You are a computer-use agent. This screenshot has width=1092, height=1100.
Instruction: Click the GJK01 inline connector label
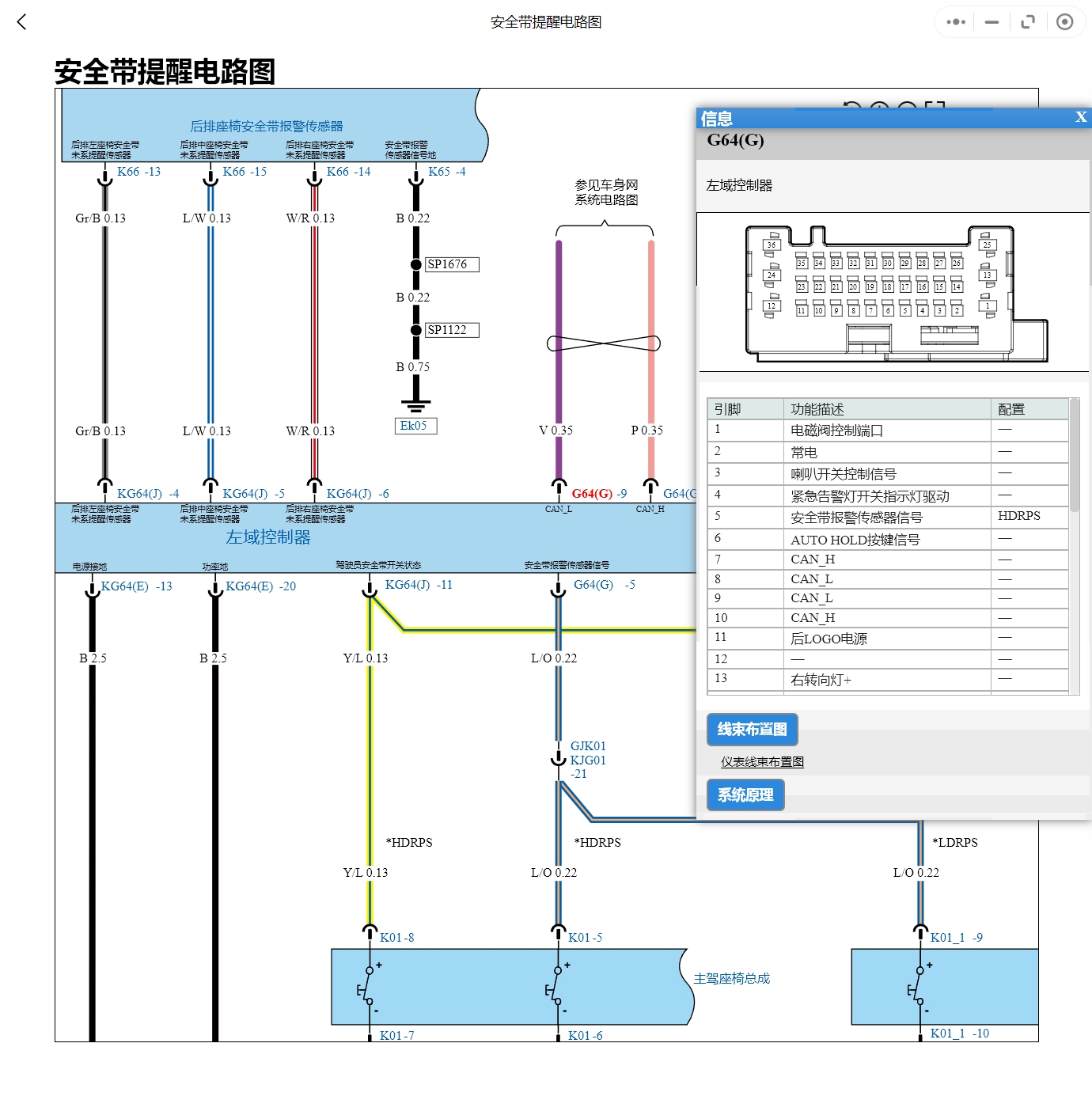coord(588,746)
